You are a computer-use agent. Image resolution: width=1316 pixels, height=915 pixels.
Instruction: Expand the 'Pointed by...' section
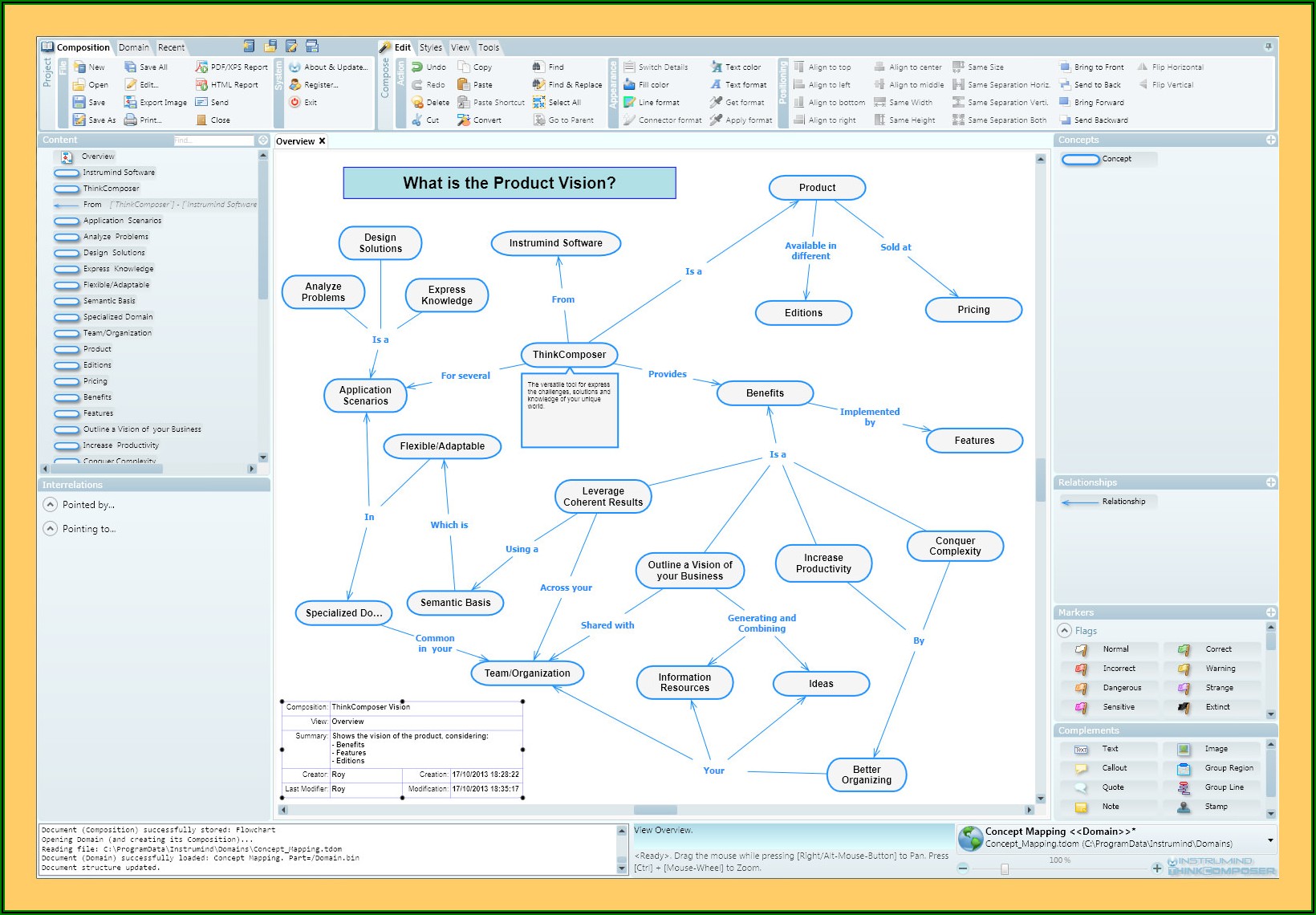click(x=50, y=505)
